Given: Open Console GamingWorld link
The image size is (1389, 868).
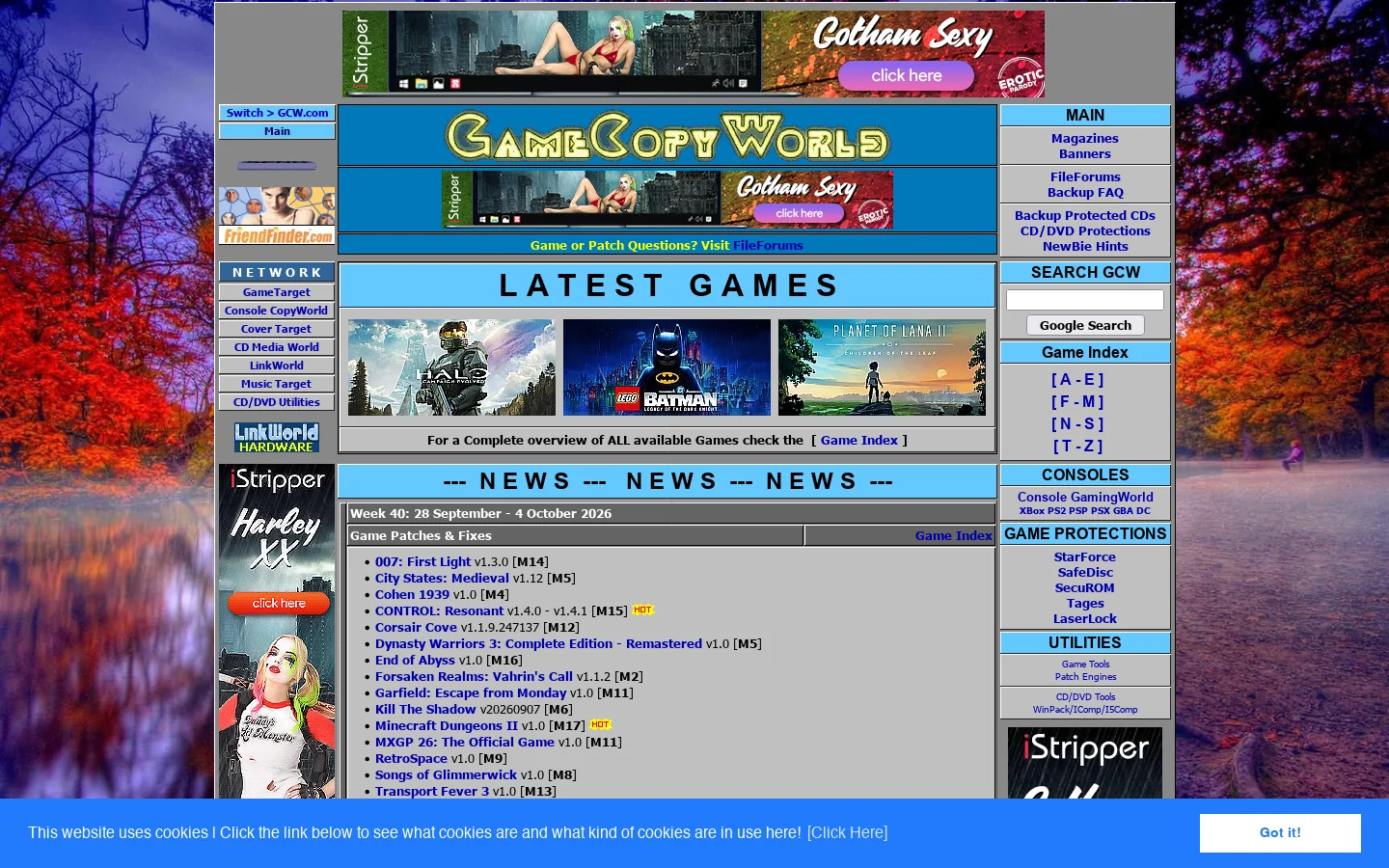Looking at the screenshot, I should tap(1085, 498).
